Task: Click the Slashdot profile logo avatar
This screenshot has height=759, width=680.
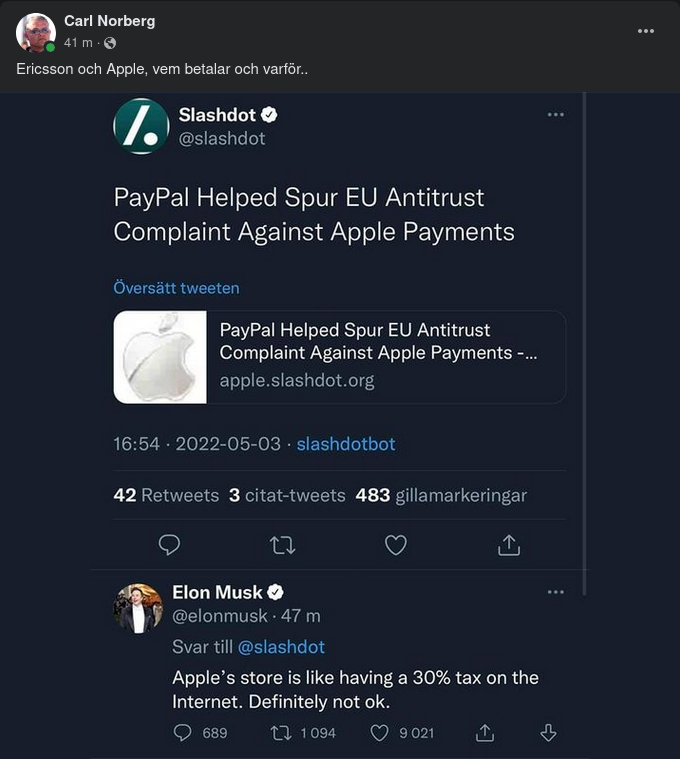Action: pyautogui.click(x=141, y=126)
